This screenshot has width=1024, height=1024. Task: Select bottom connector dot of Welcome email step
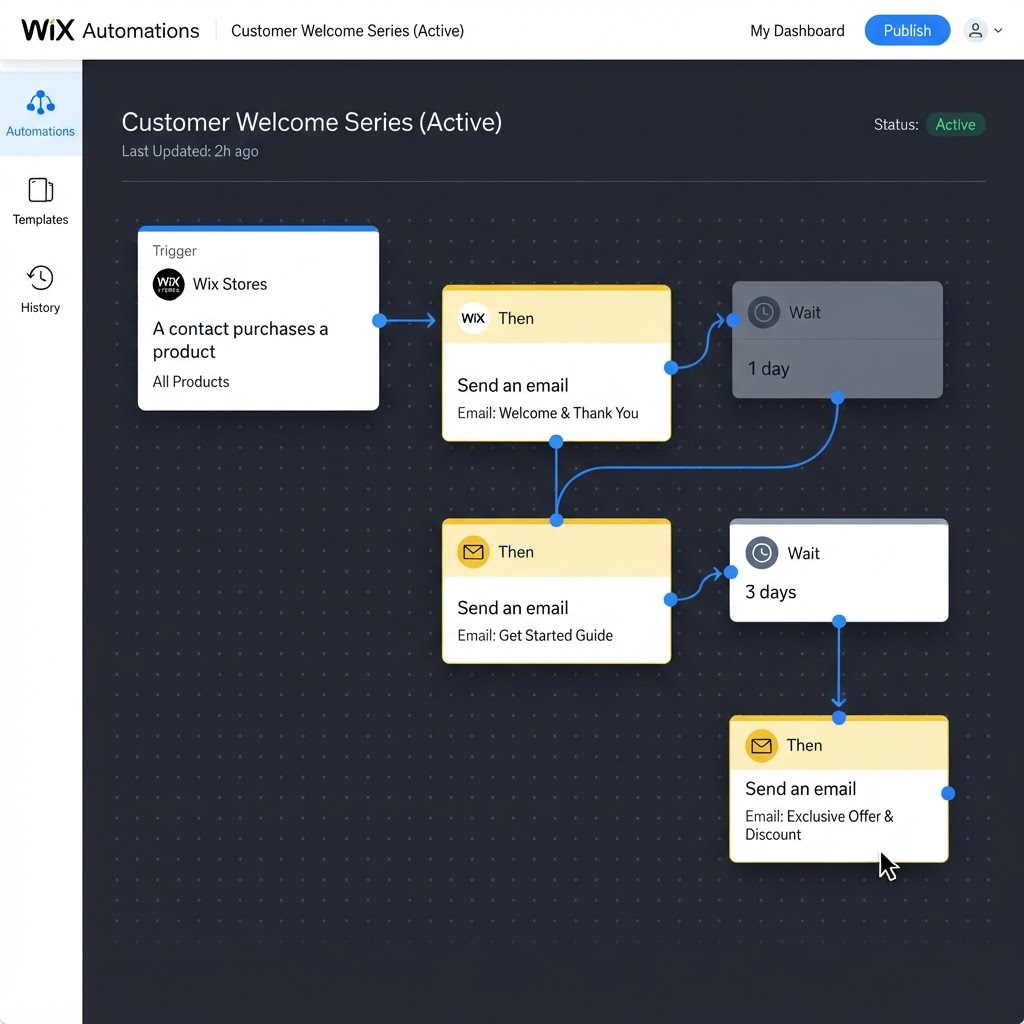pyautogui.click(x=556, y=441)
